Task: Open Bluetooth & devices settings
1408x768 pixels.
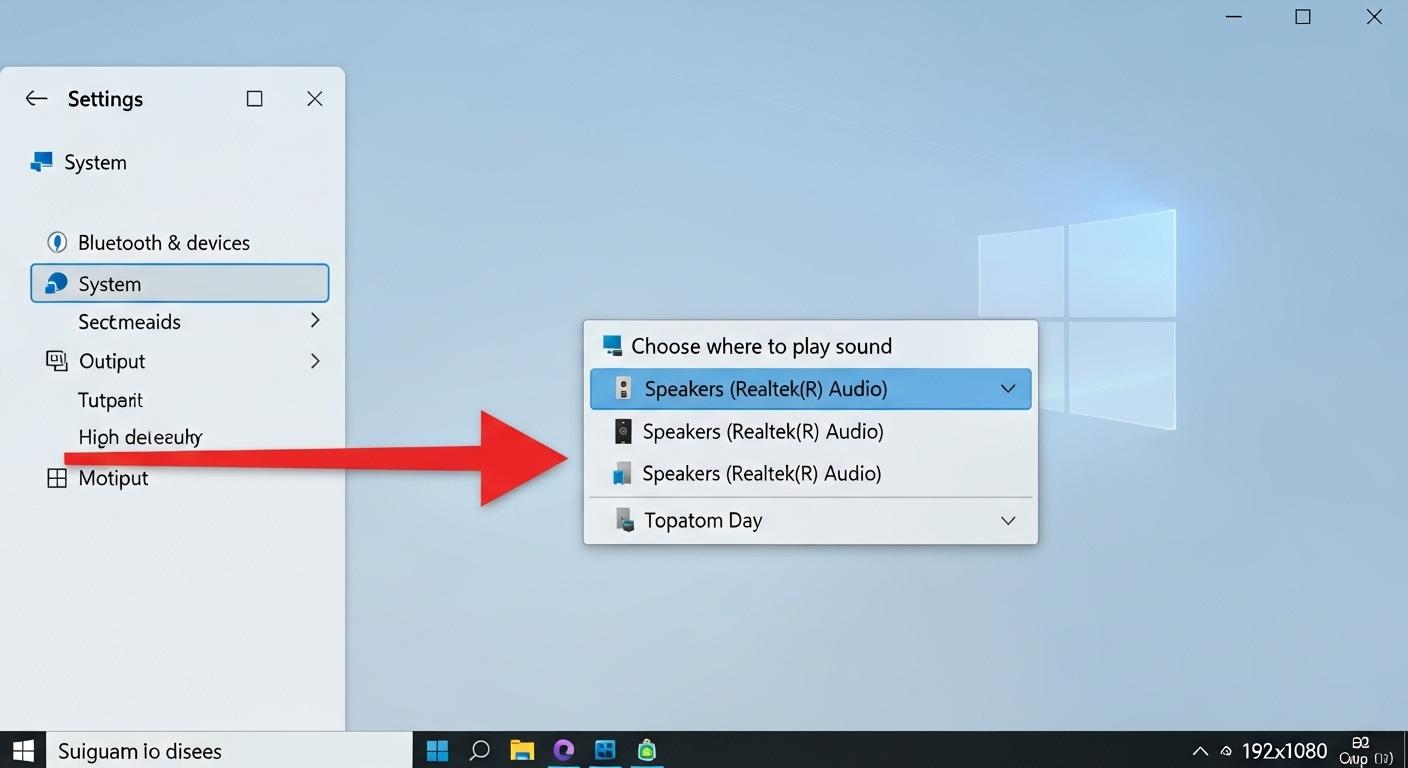Action: [x=163, y=241]
